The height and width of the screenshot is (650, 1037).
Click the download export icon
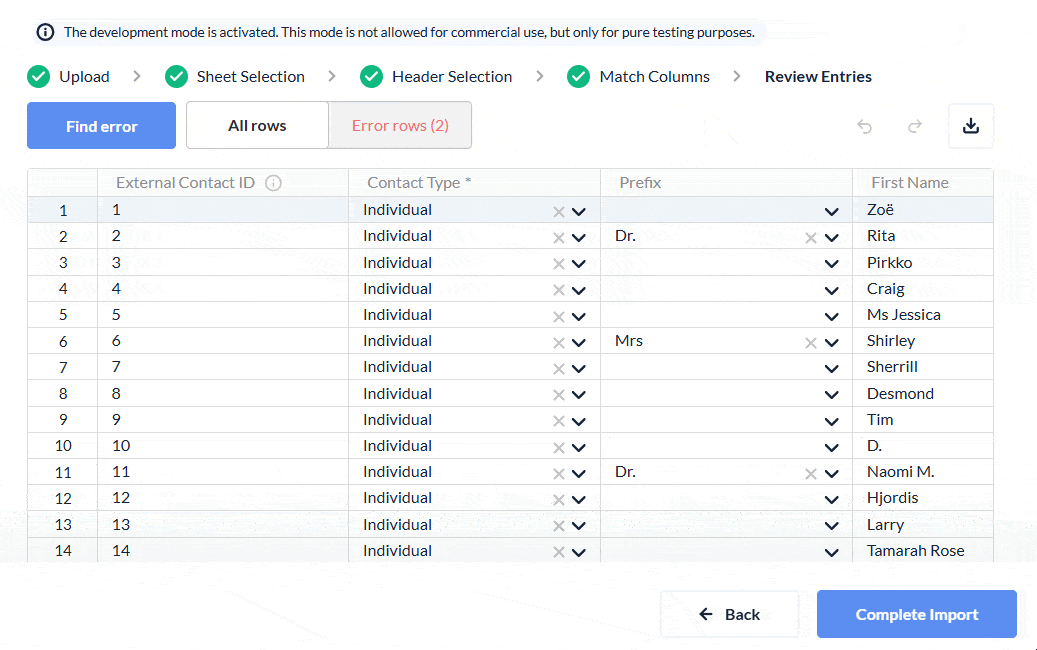pyautogui.click(x=970, y=126)
